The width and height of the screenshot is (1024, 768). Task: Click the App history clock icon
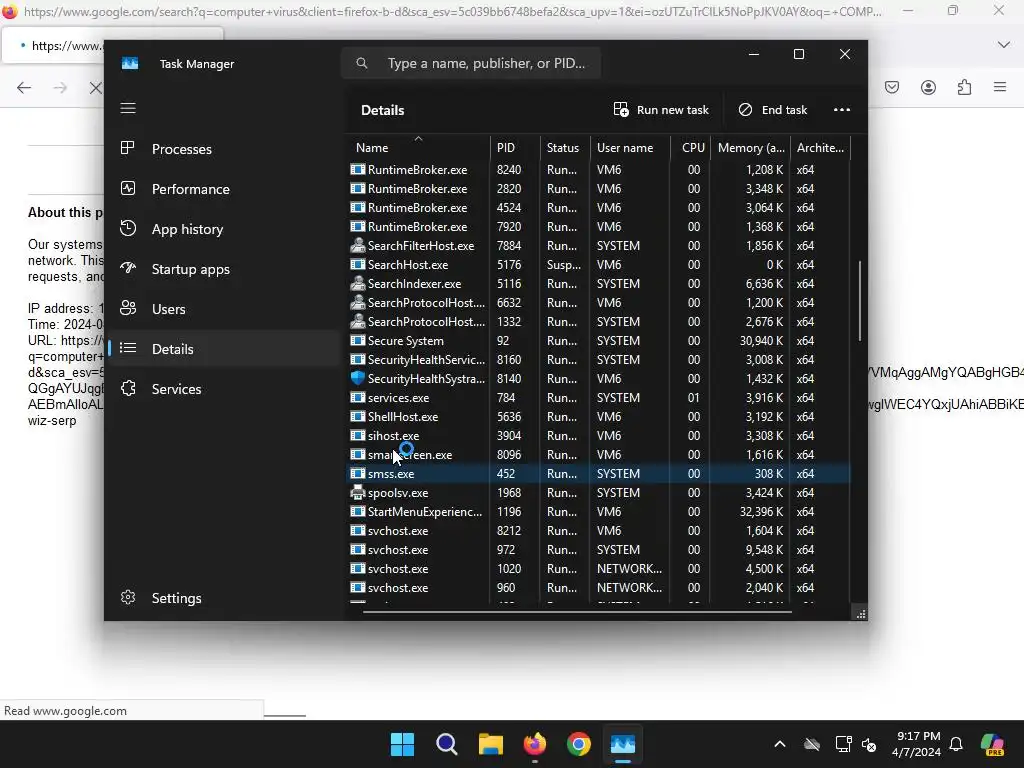tap(128, 228)
